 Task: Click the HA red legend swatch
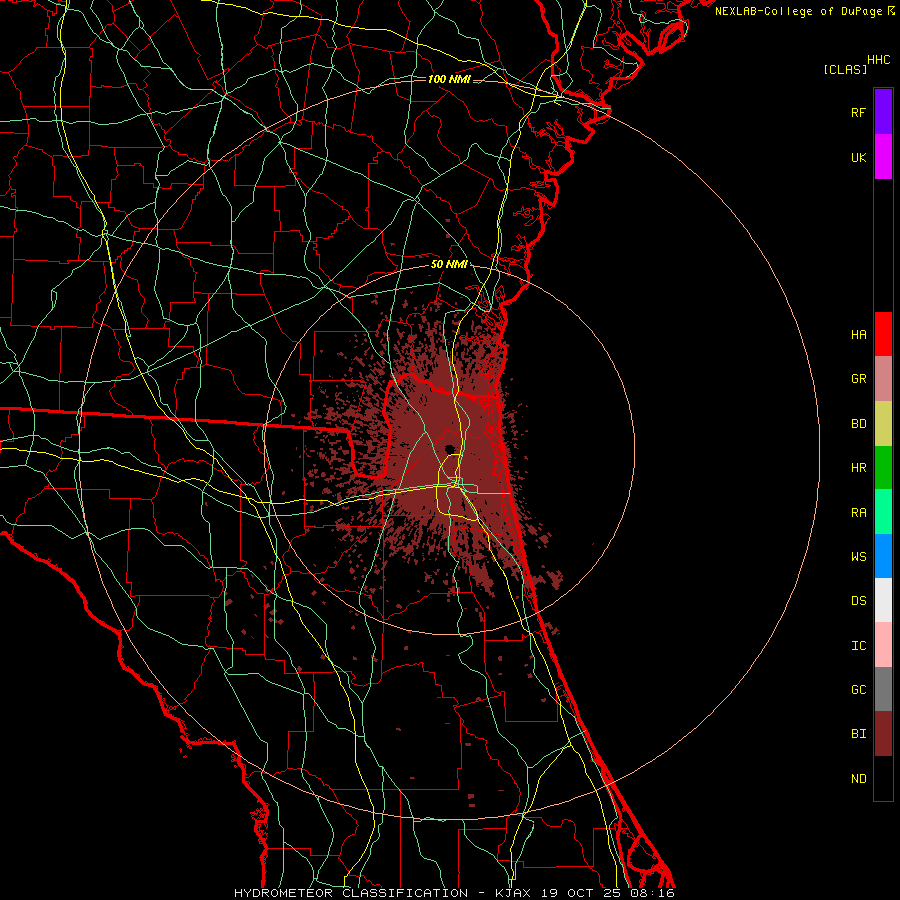pyautogui.click(x=883, y=334)
